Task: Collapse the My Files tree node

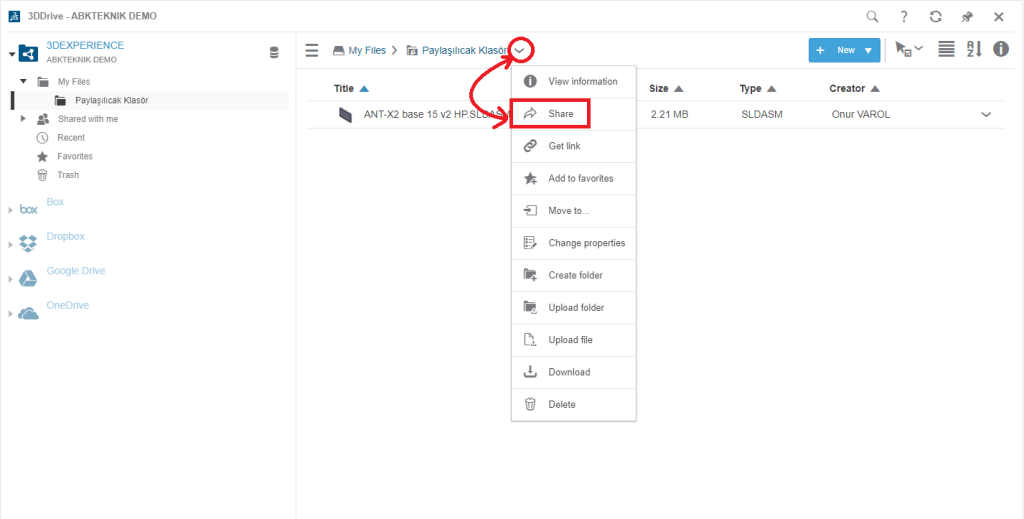Action: 23,81
